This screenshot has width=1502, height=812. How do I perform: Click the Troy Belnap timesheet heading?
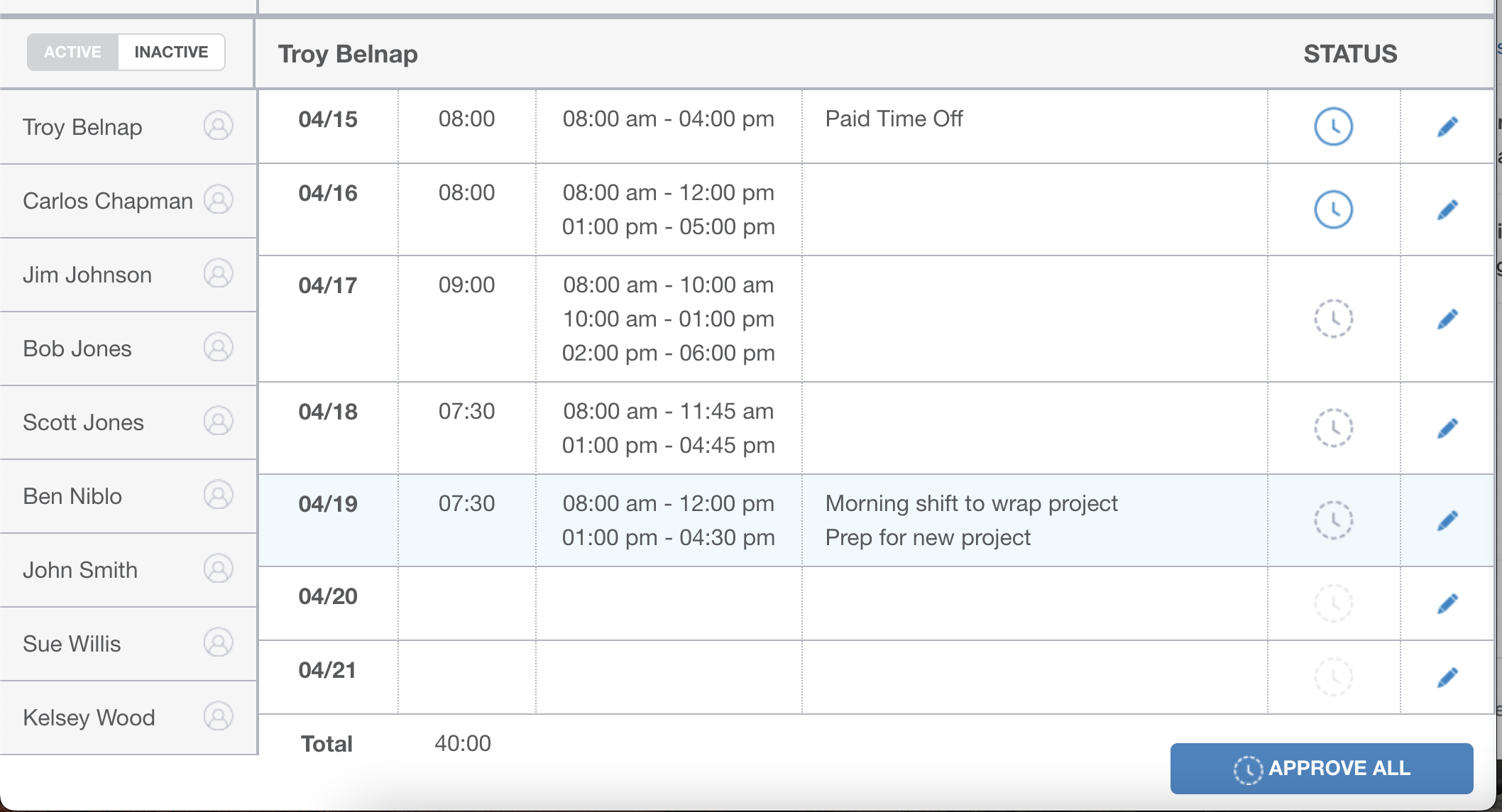coord(348,54)
